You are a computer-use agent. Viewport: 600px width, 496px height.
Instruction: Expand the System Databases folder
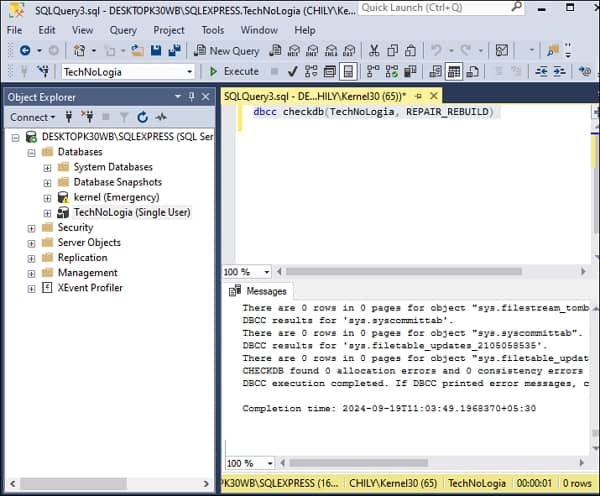click(47, 168)
